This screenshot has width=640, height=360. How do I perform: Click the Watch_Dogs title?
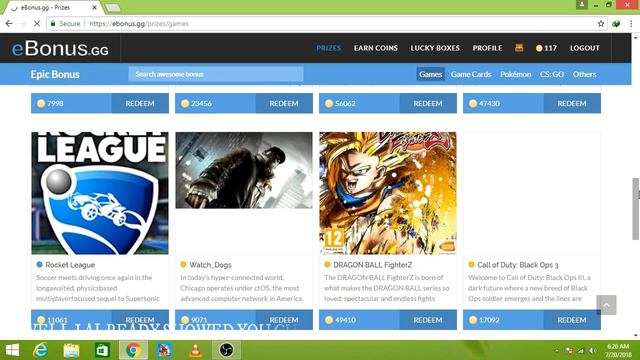click(210, 265)
